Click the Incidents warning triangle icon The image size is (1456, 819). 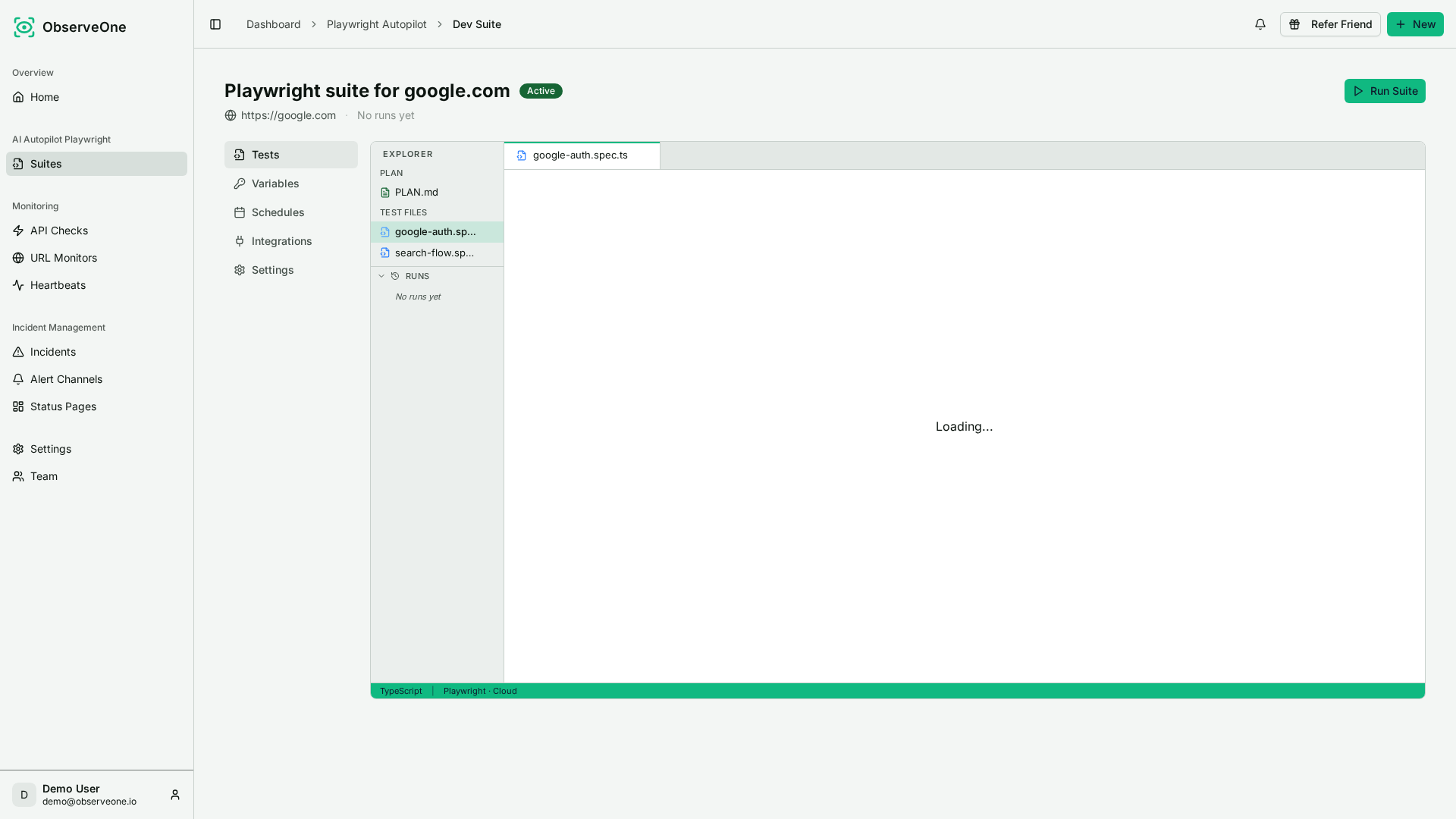tap(18, 352)
